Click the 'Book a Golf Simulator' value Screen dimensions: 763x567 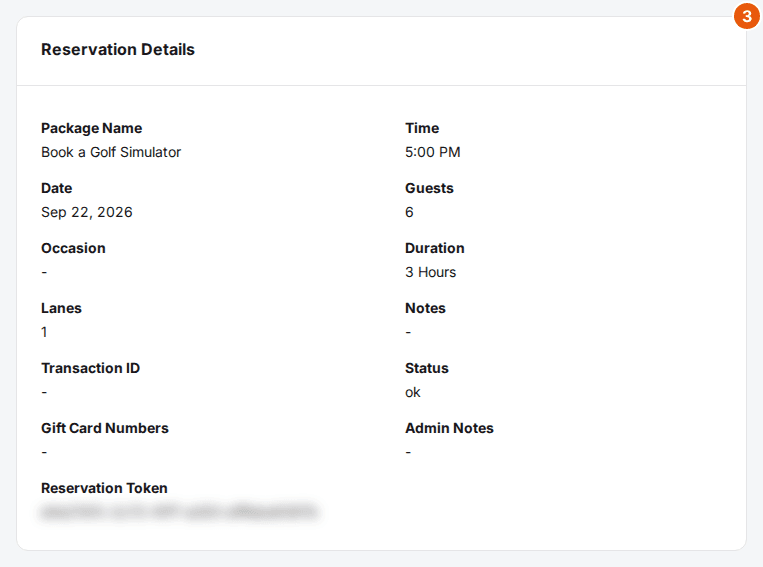(x=111, y=152)
